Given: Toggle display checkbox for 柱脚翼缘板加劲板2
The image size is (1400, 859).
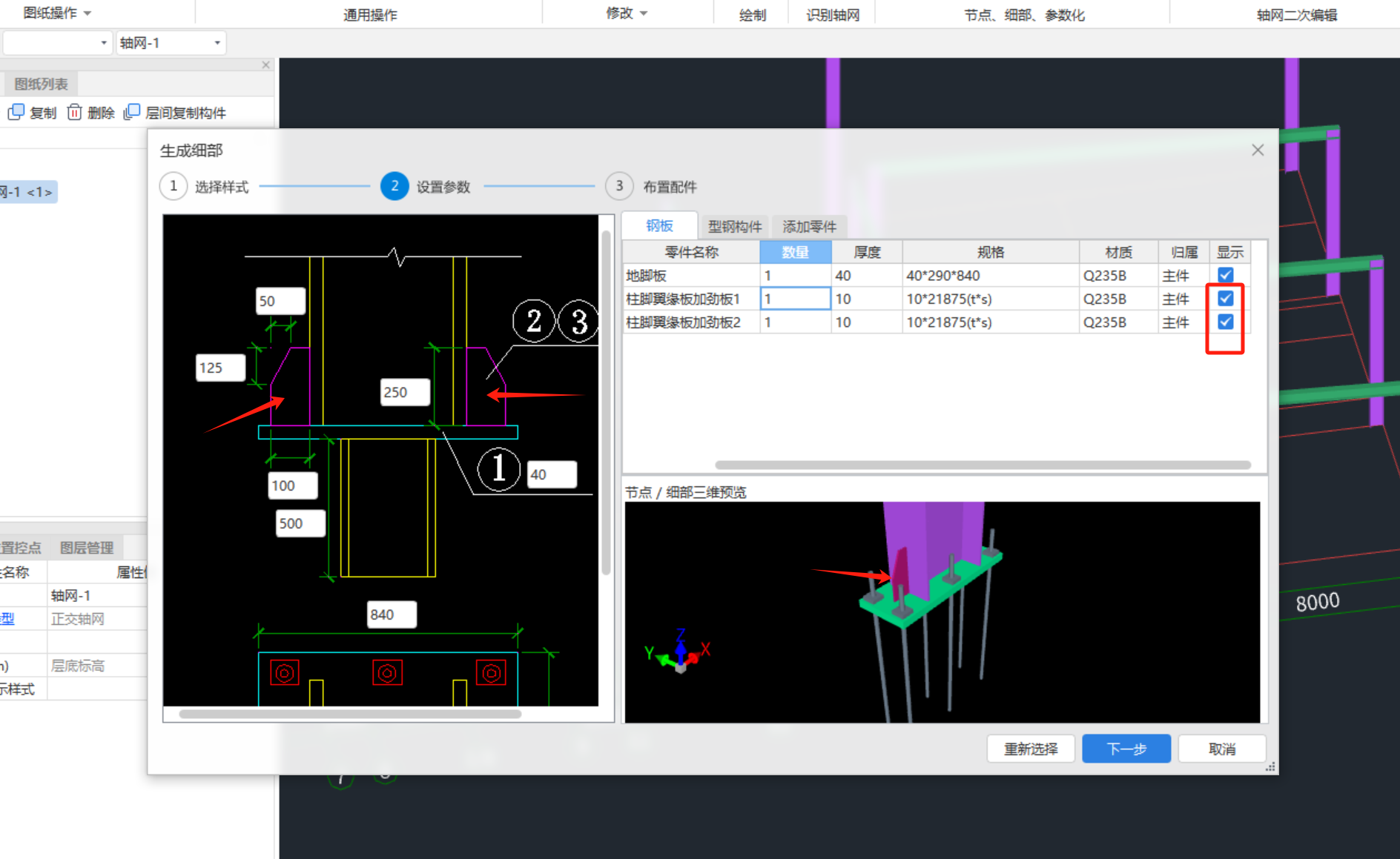Looking at the screenshot, I should 1226,322.
